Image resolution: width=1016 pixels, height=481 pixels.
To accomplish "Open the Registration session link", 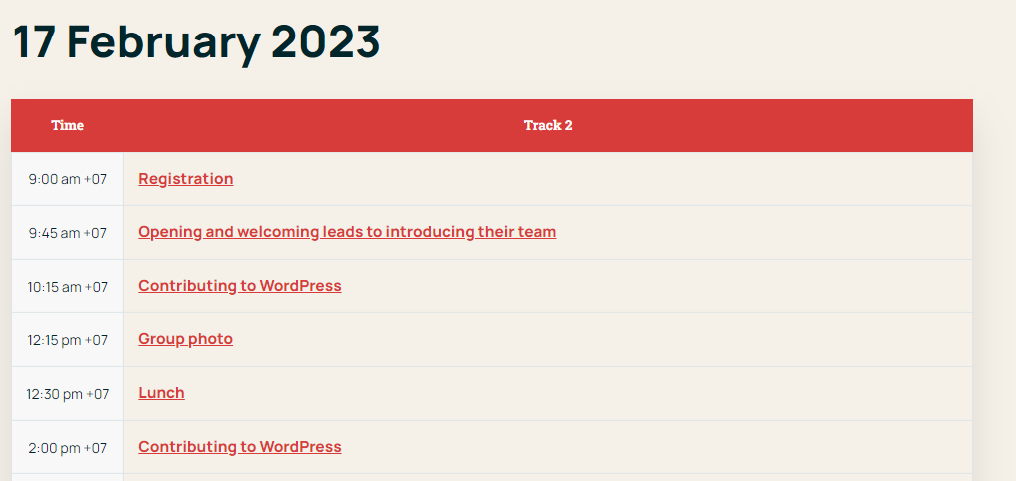I will coord(185,179).
